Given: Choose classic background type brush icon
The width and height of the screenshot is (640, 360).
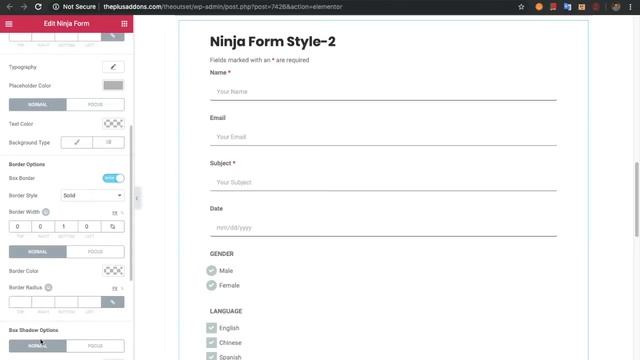Looking at the screenshot, I should [x=77, y=142].
